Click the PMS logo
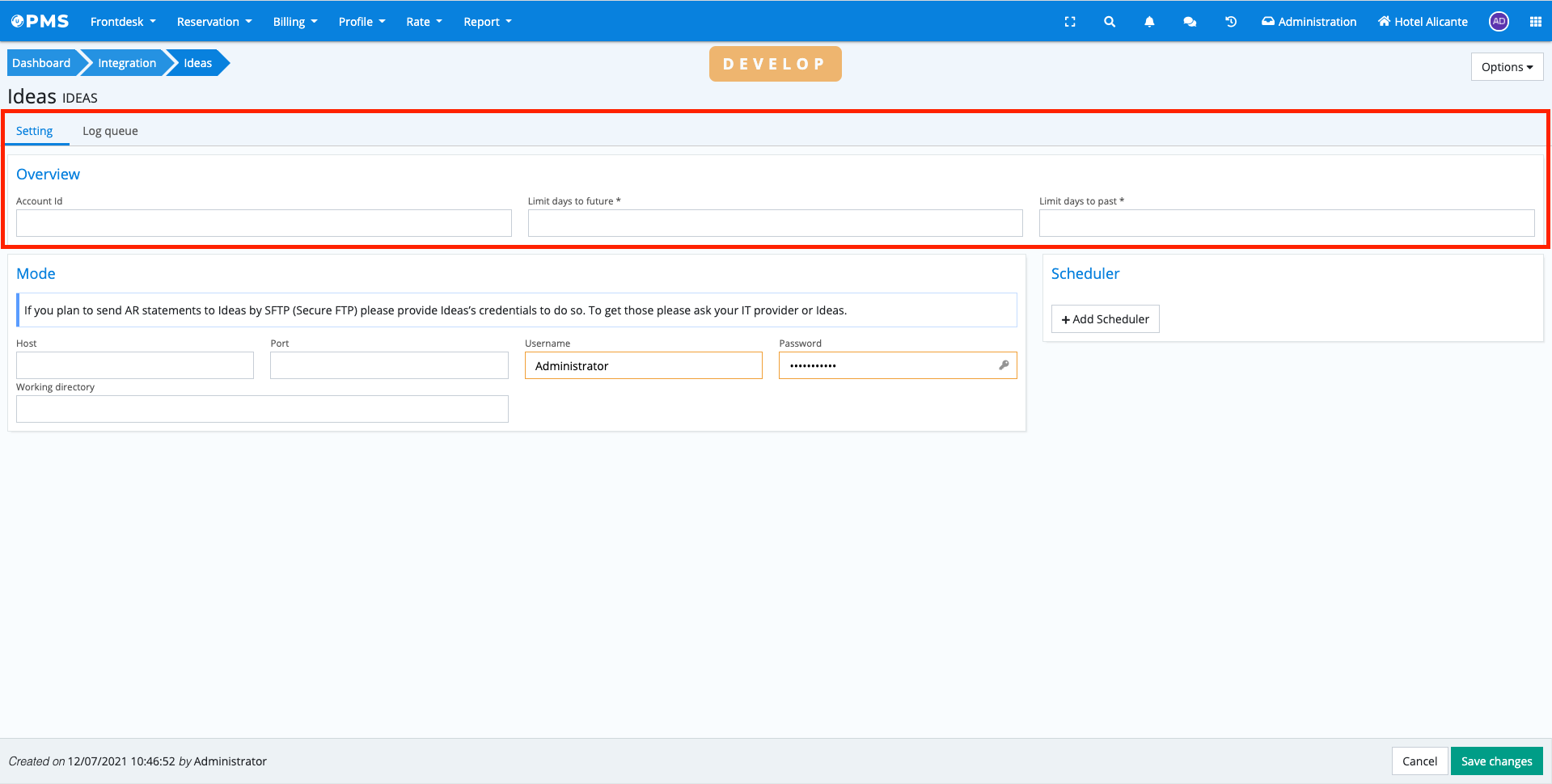 [40, 21]
